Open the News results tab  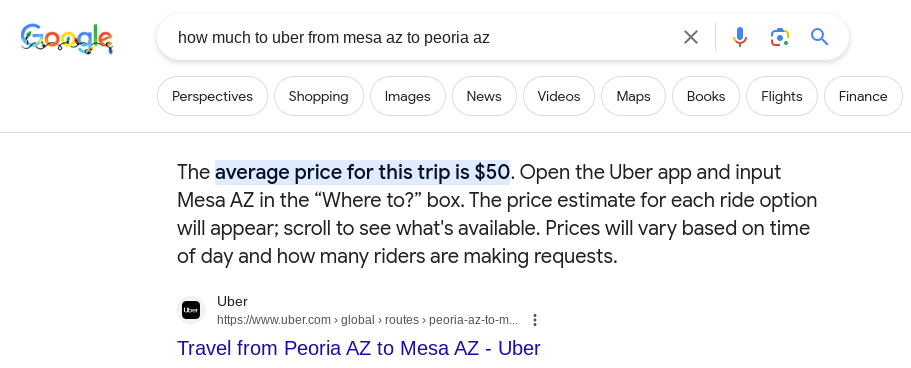click(x=483, y=96)
